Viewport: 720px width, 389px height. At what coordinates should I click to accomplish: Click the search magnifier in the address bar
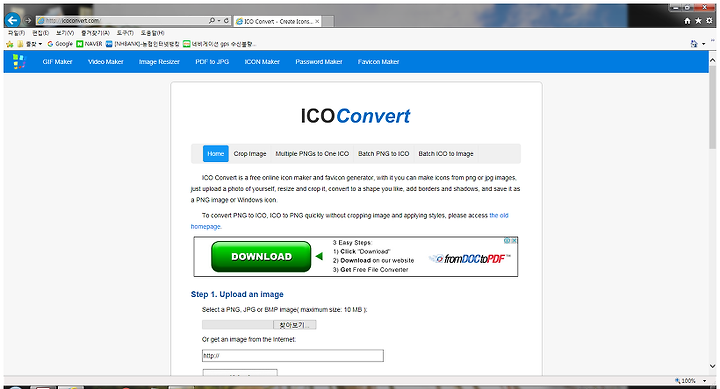212,21
